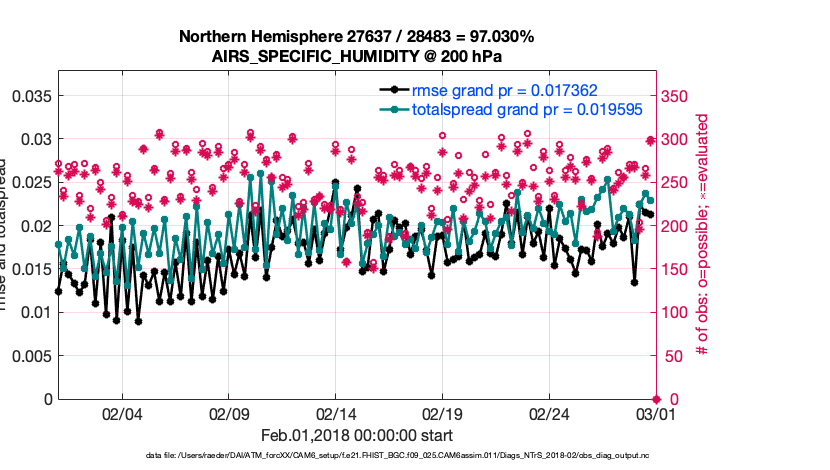Select the '# of obs' right axis label

pyautogui.click(x=703, y=235)
